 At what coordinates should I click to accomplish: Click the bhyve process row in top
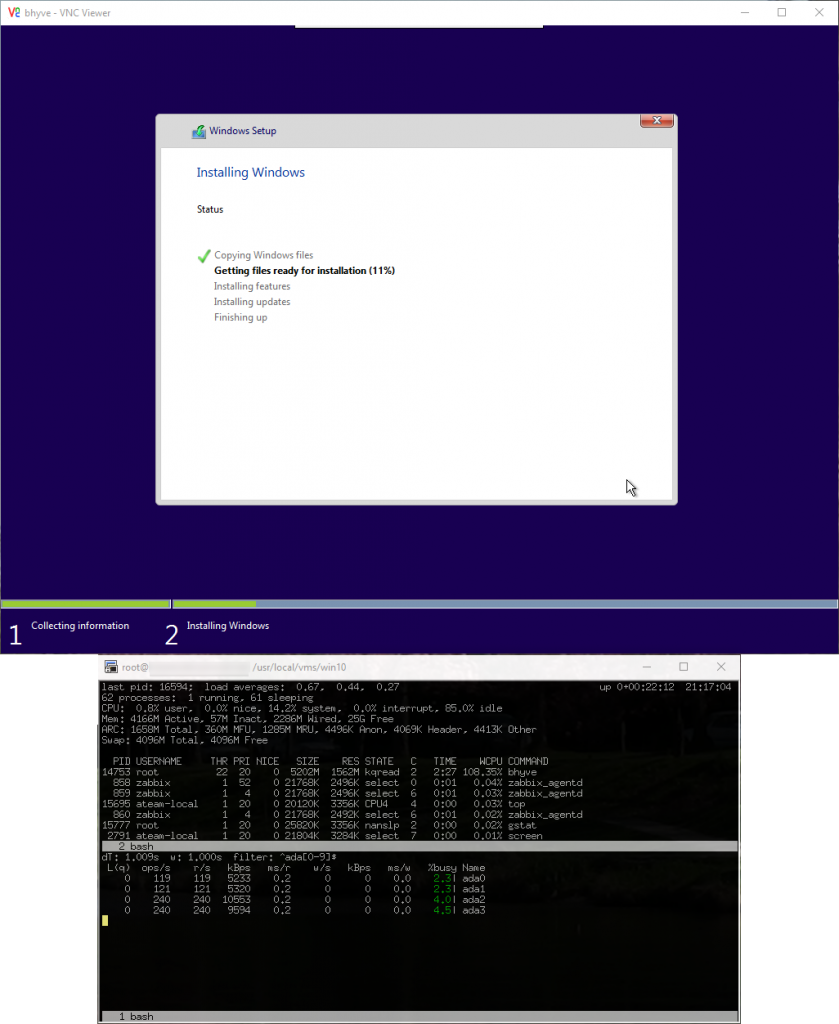[x=320, y=772]
